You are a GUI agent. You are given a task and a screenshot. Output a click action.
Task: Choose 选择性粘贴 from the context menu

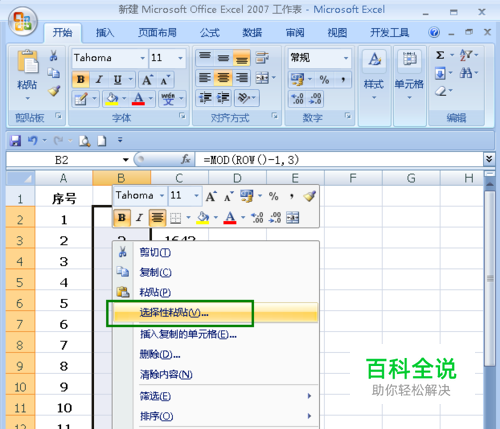click(x=216, y=313)
